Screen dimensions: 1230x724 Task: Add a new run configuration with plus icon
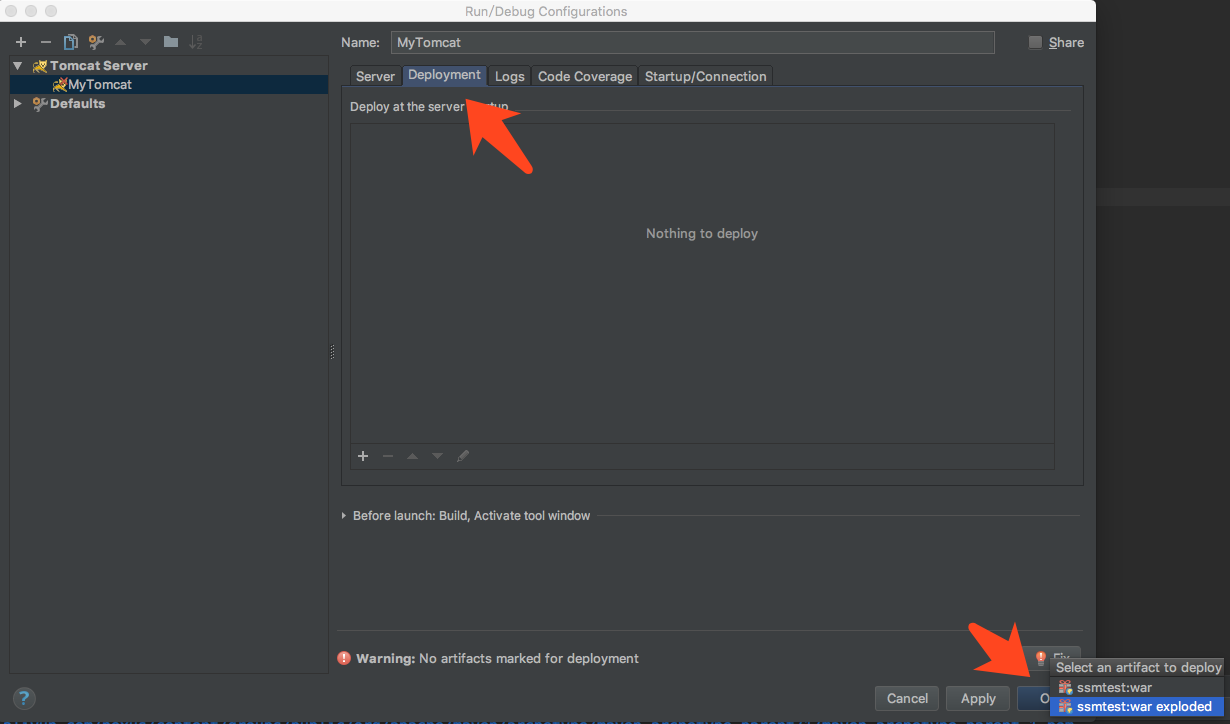pos(21,42)
